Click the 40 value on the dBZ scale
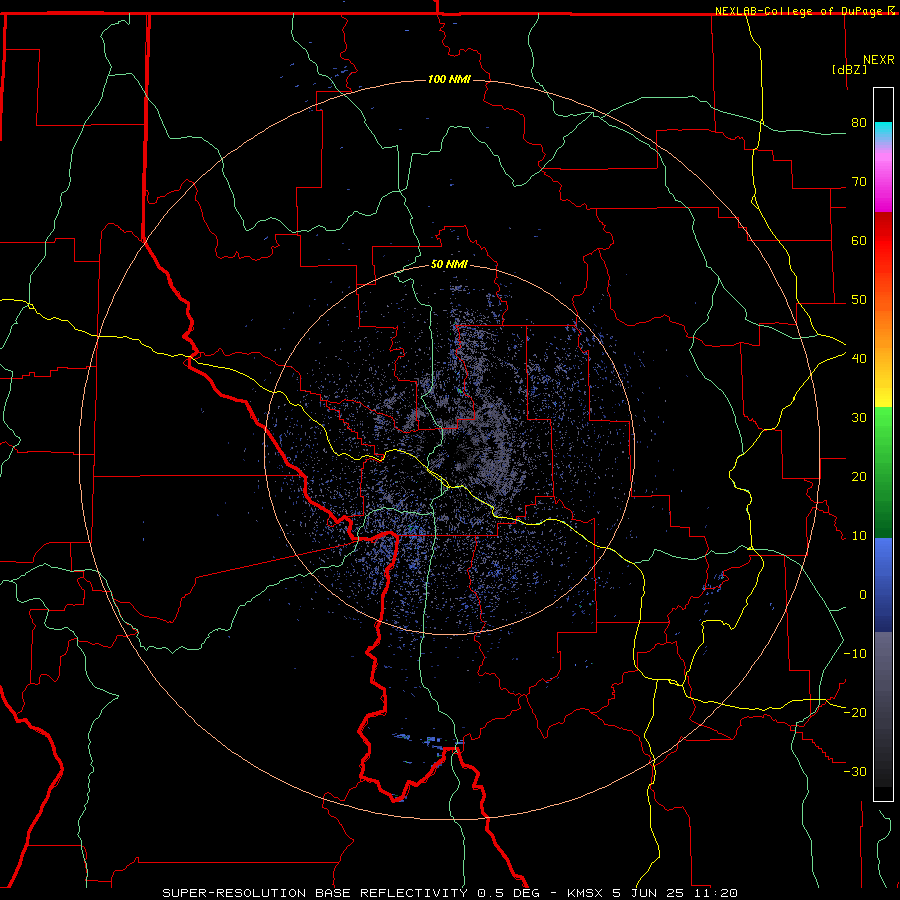900x900 pixels. pyautogui.click(x=859, y=359)
